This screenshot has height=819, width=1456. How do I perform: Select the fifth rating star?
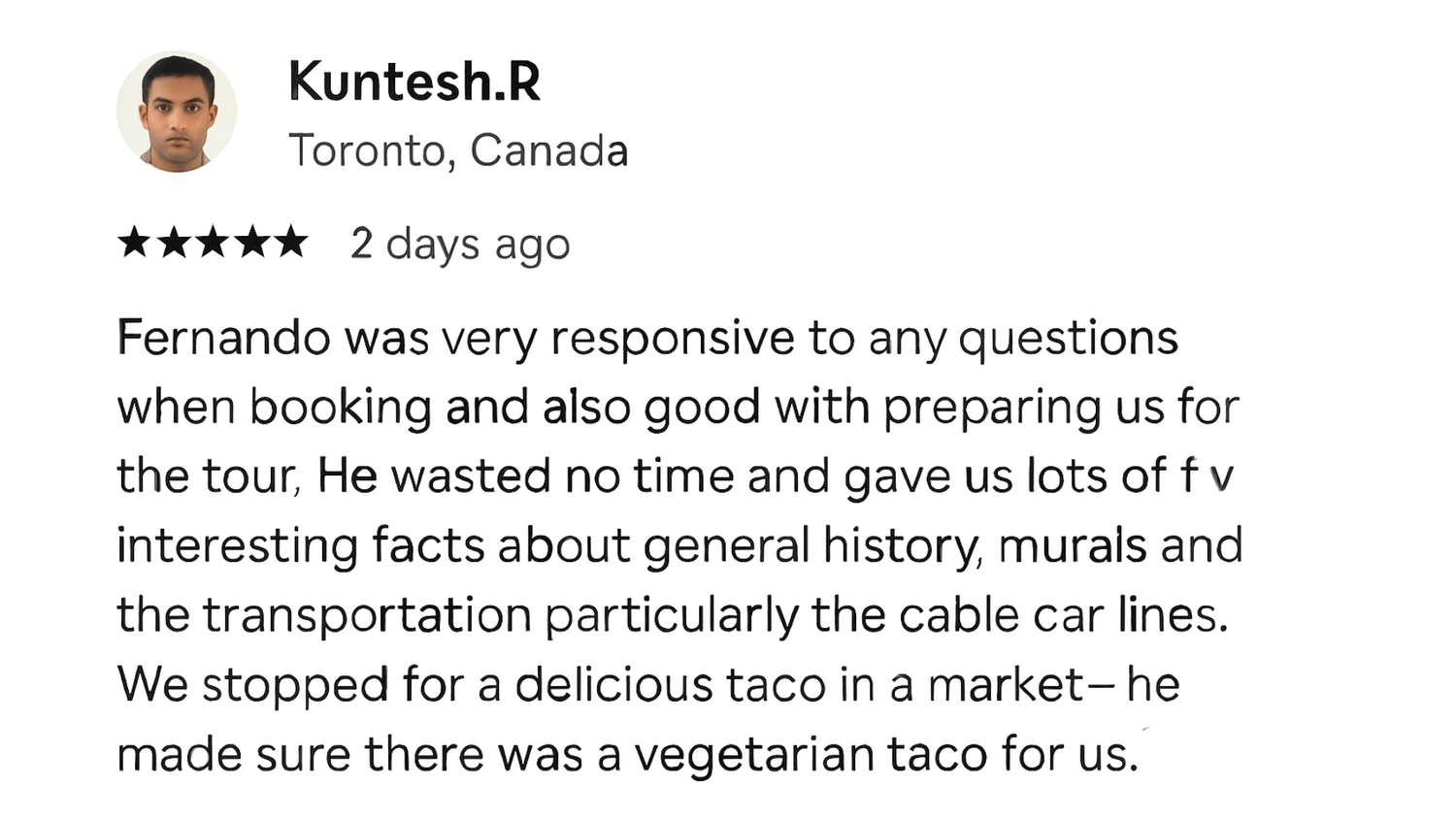[290, 242]
